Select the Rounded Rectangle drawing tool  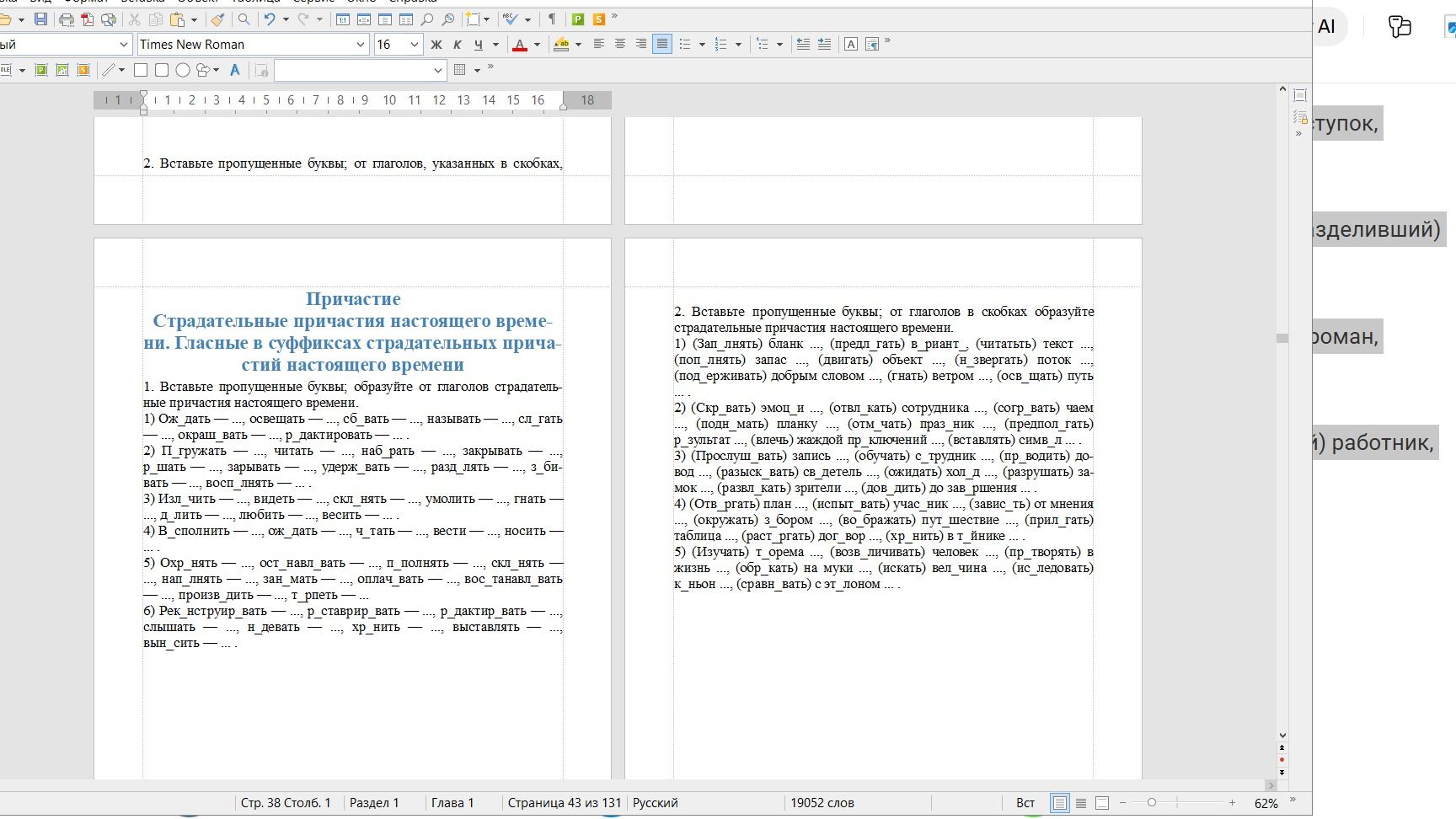click(162, 70)
